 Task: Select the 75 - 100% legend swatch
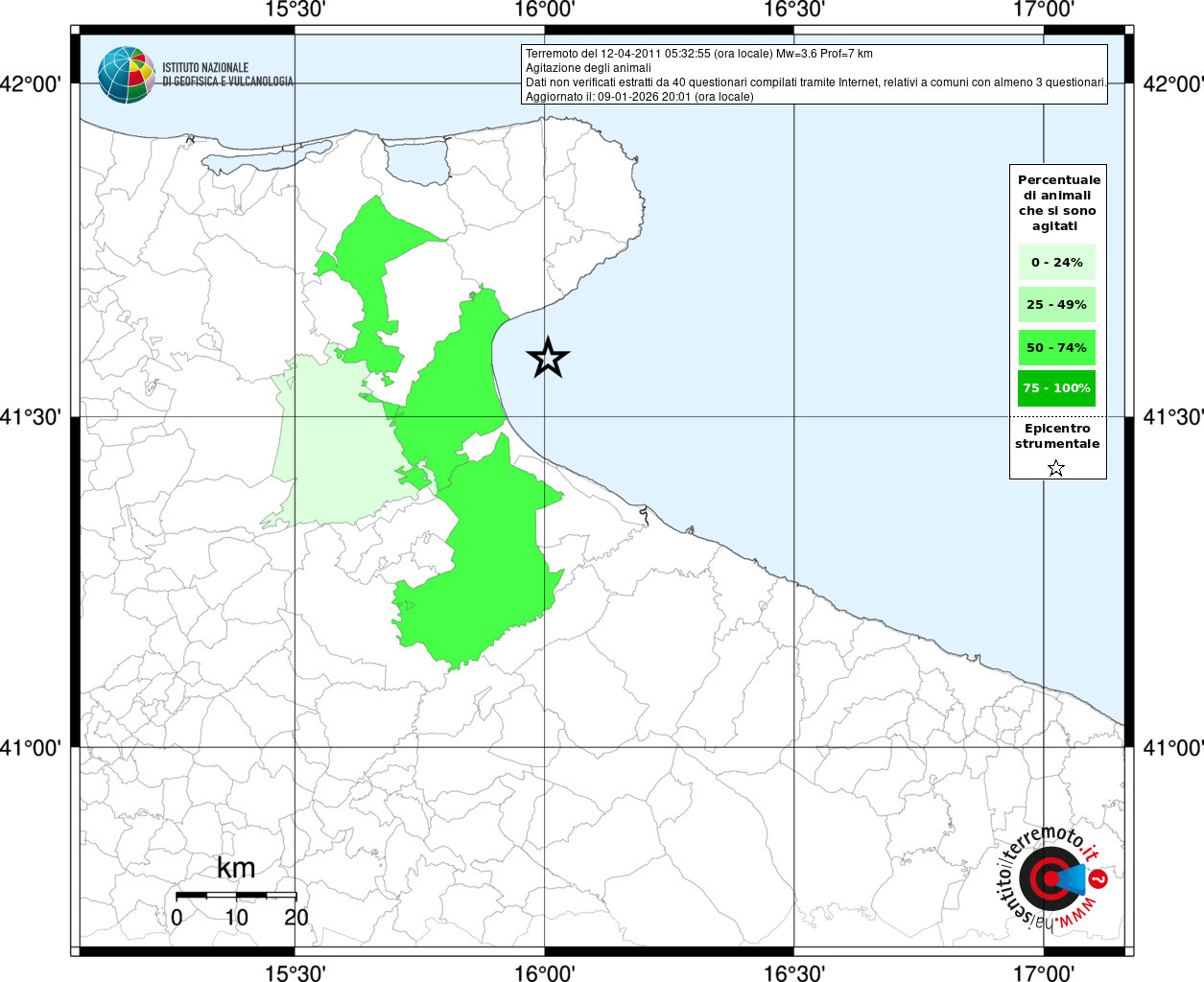(1056, 388)
